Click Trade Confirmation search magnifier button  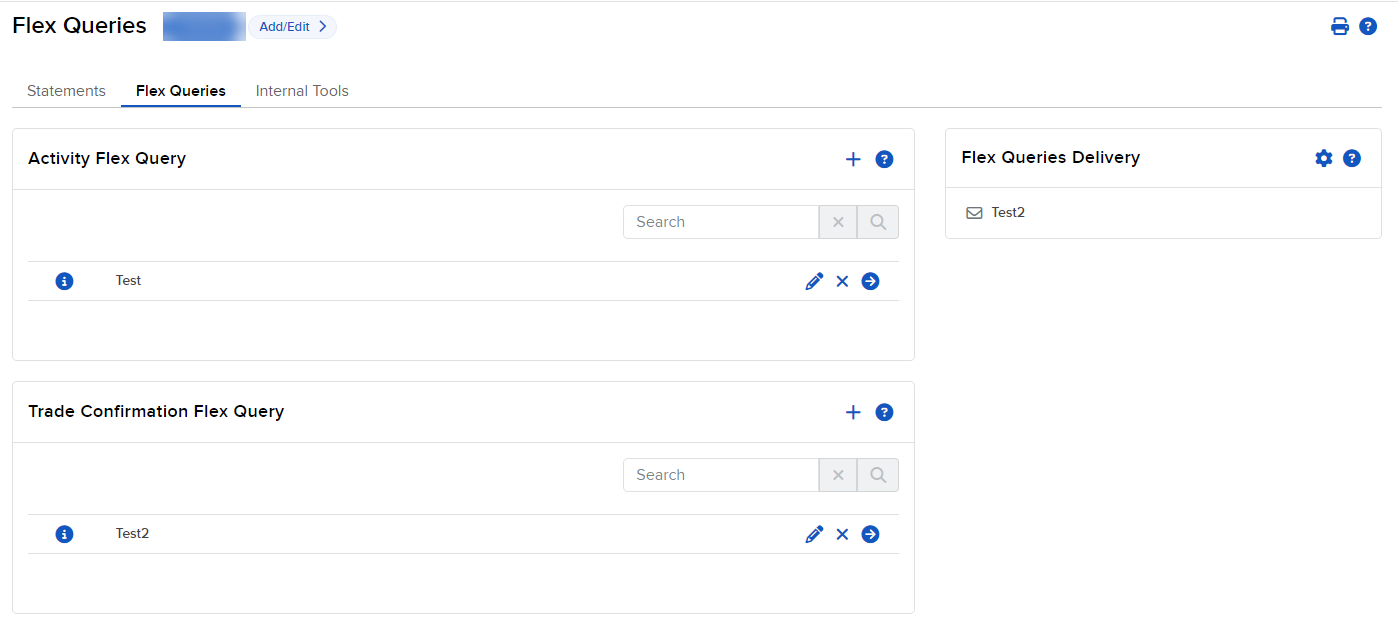coord(878,475)
